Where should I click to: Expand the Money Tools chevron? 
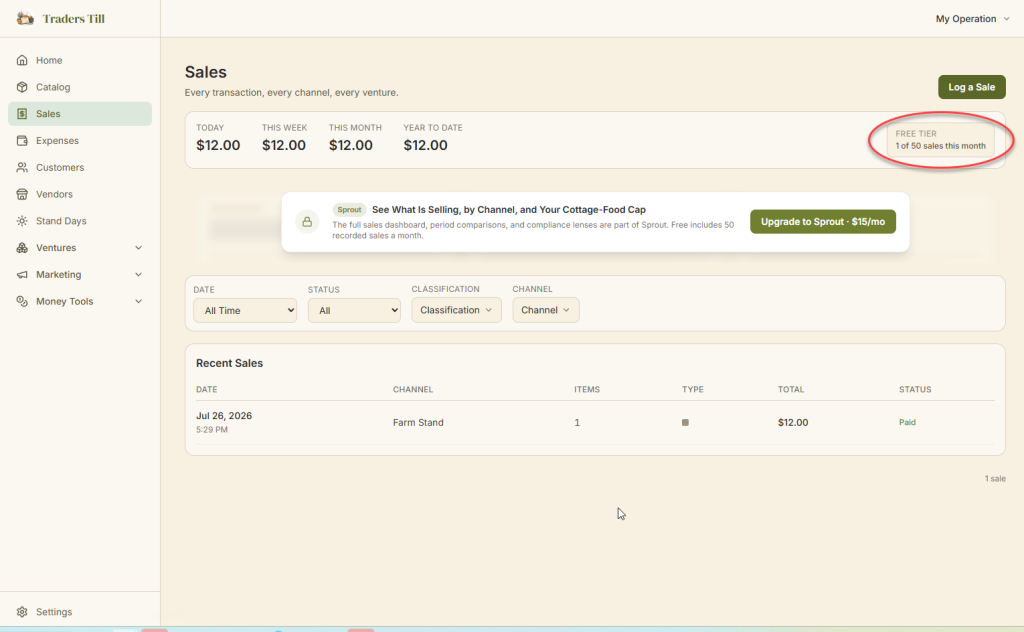[138, 301]
